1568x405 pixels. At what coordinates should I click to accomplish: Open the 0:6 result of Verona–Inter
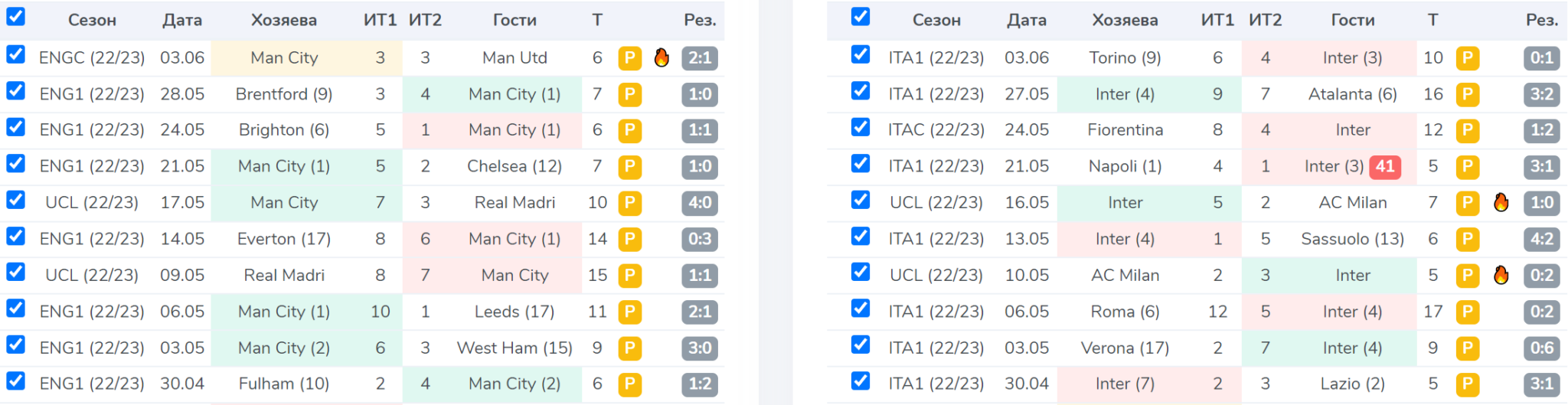(x=1541, y=348)
